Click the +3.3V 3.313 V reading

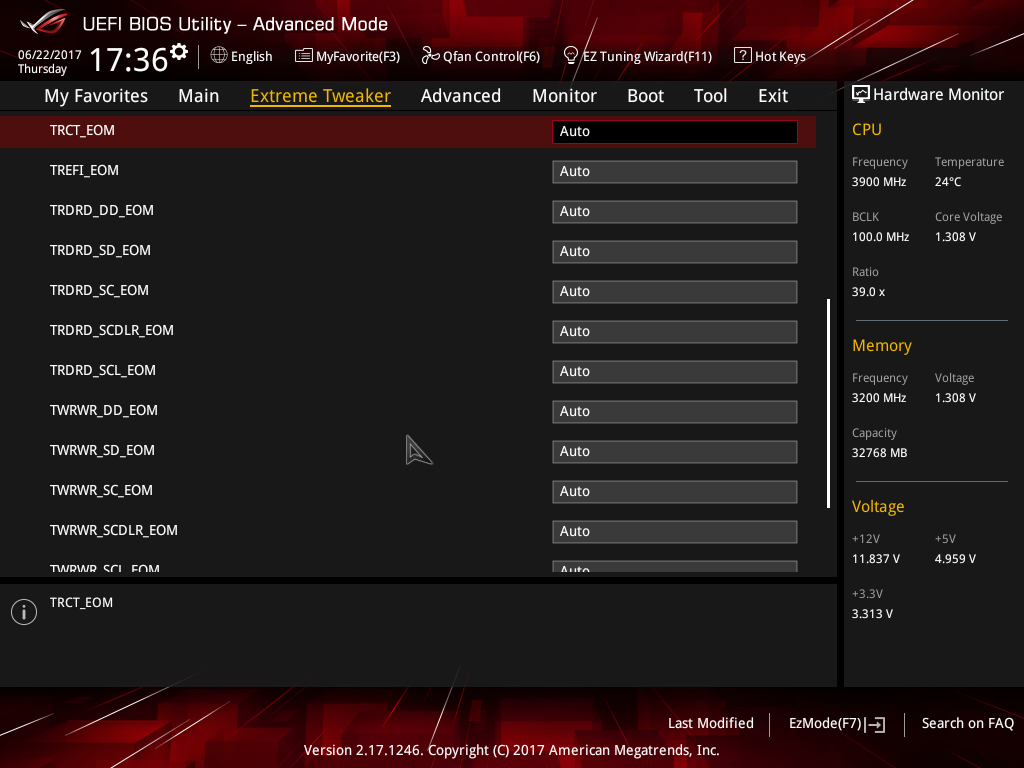872,614
